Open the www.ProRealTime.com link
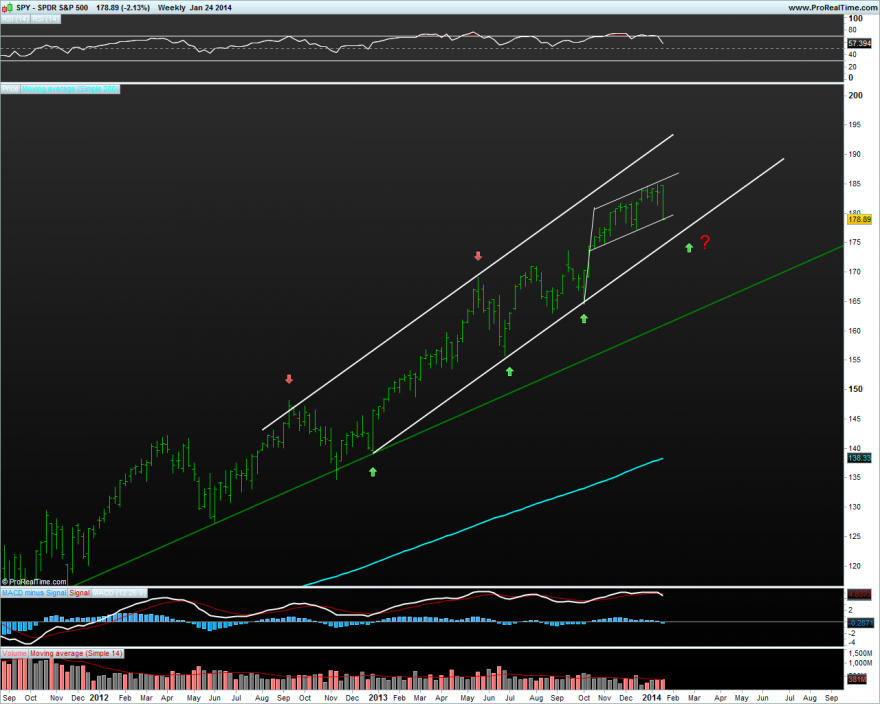The image size is (880, 704). point(832,7)
